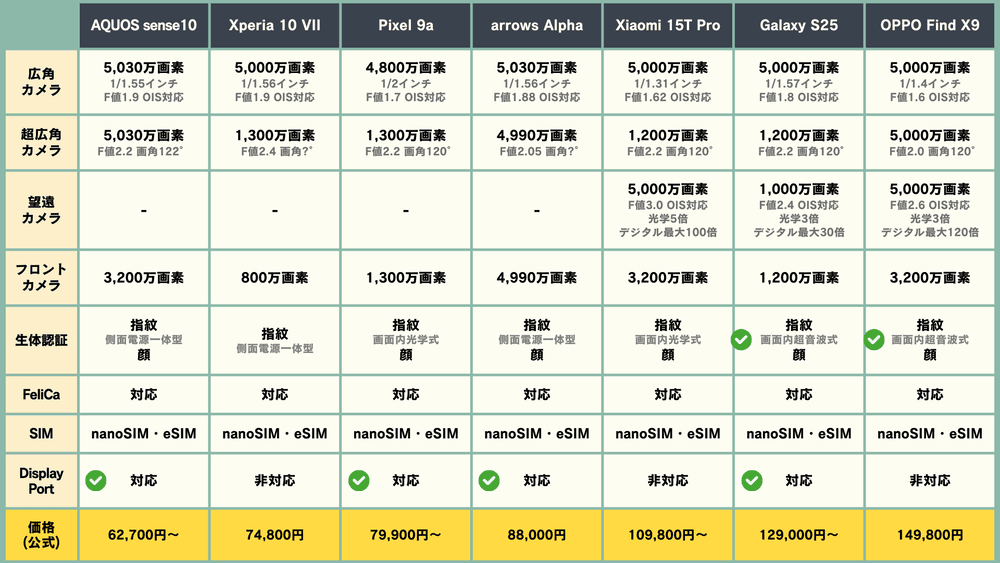Viewport: 1000px width, 563px height.
Task: Click the green checkmark in Pixel 9a DisplayPort cell
Action: [x=358, y=481]
